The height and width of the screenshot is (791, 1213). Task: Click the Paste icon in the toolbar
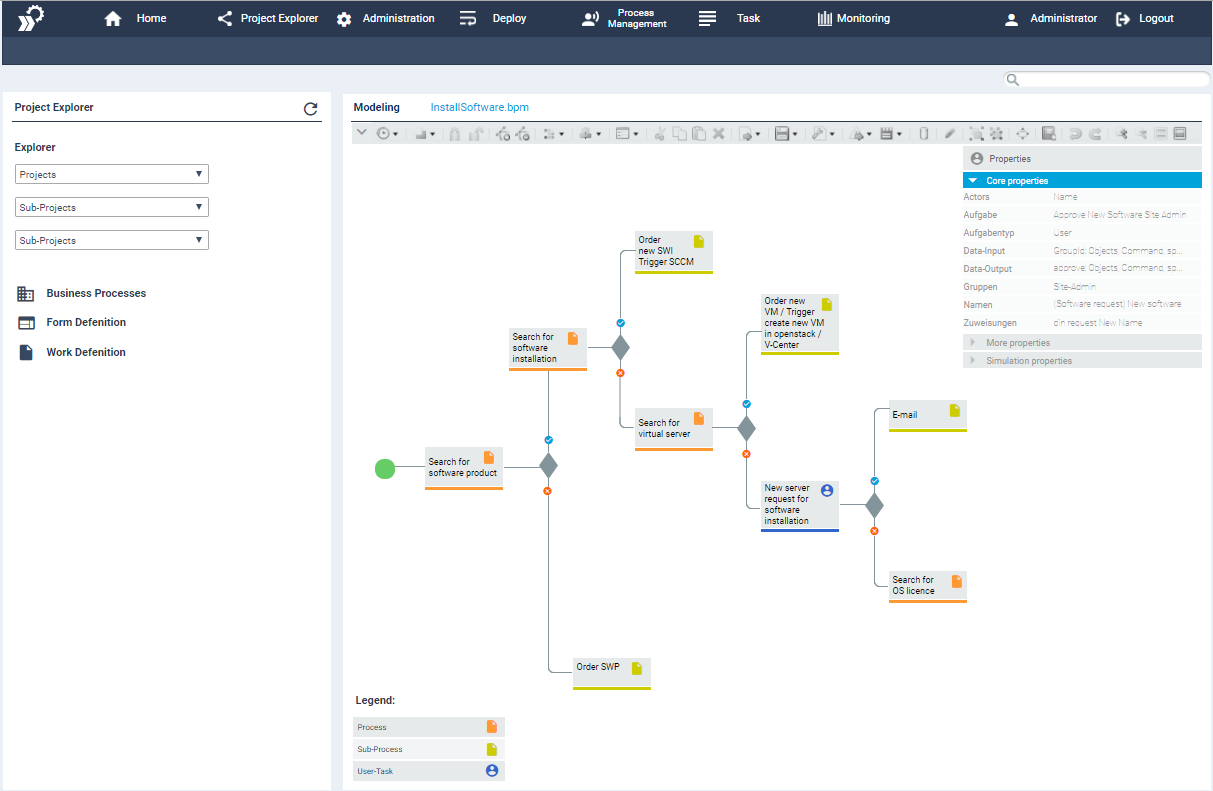click(x=700, y=132)
